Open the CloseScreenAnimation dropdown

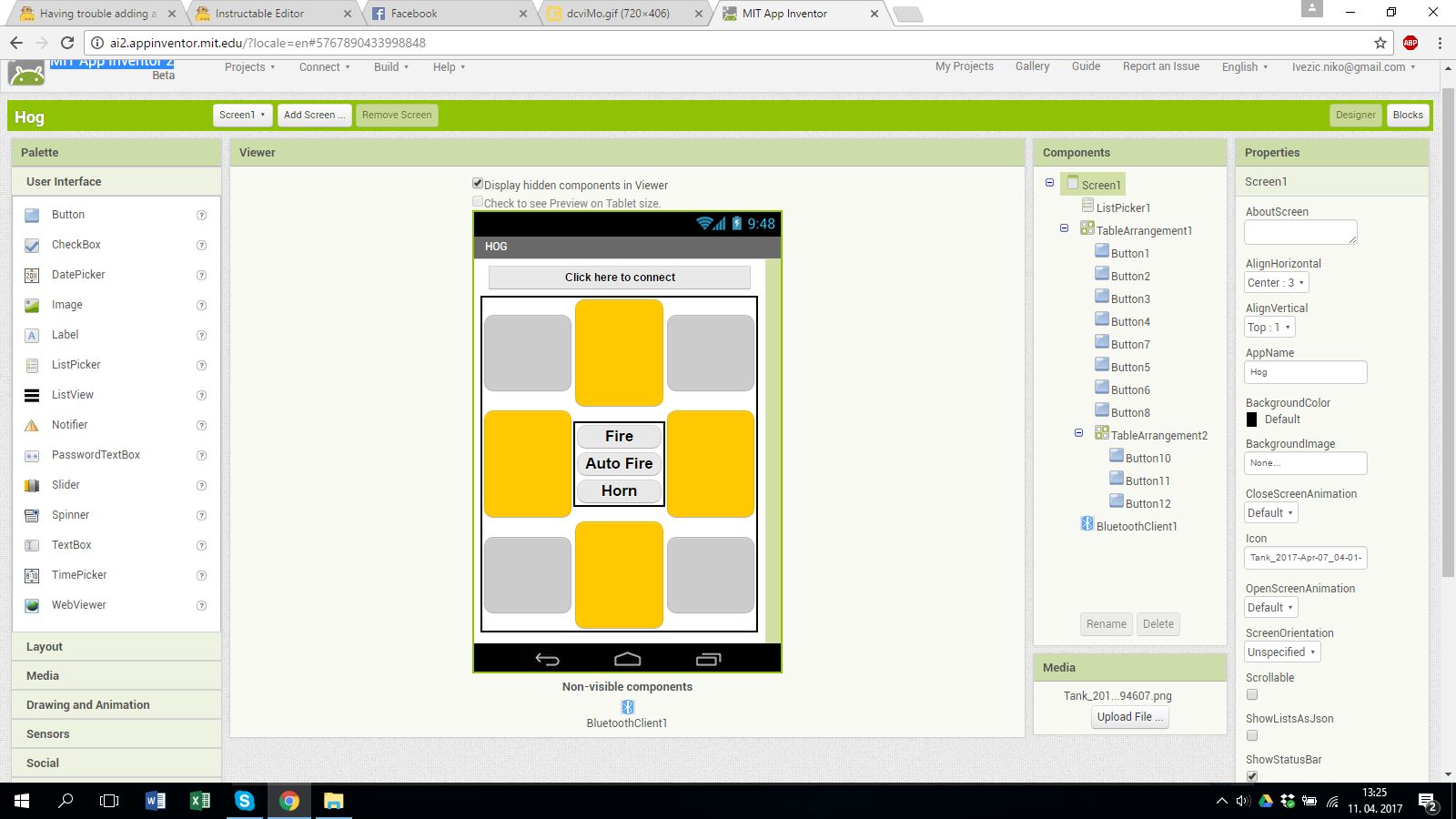(1270, 513)
